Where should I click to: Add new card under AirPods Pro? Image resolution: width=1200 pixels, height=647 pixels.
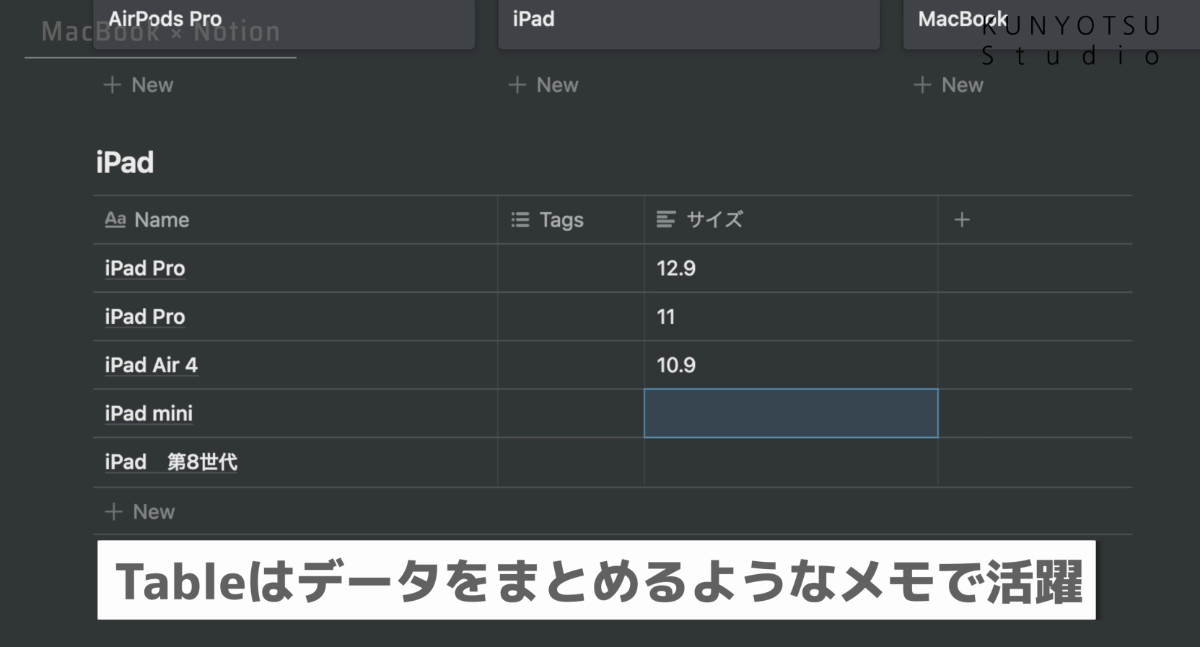[x=139, y=85]
